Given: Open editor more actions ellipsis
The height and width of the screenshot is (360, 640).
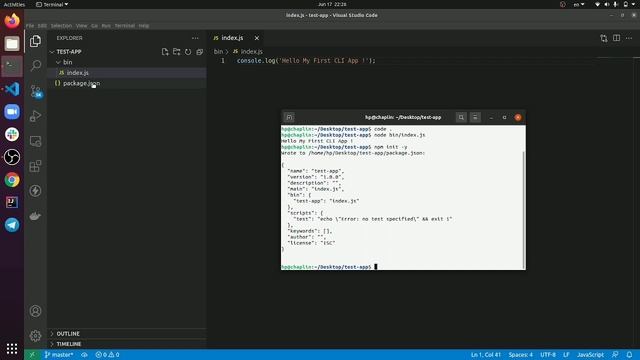Looking at the screenshot, I should coord(629,38).
